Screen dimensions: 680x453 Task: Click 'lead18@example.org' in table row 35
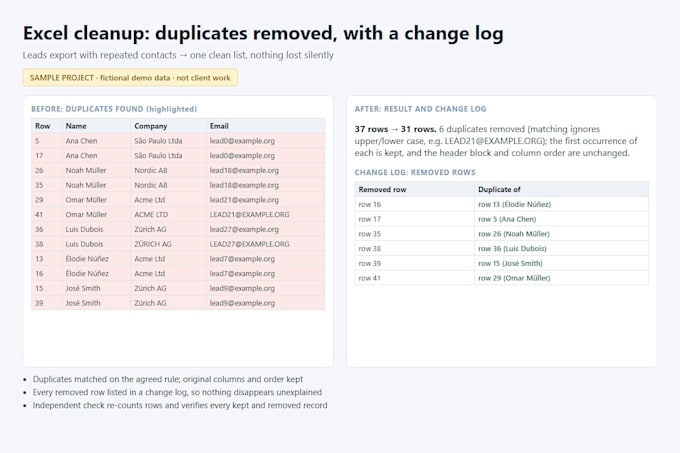(x=244, y=185)
